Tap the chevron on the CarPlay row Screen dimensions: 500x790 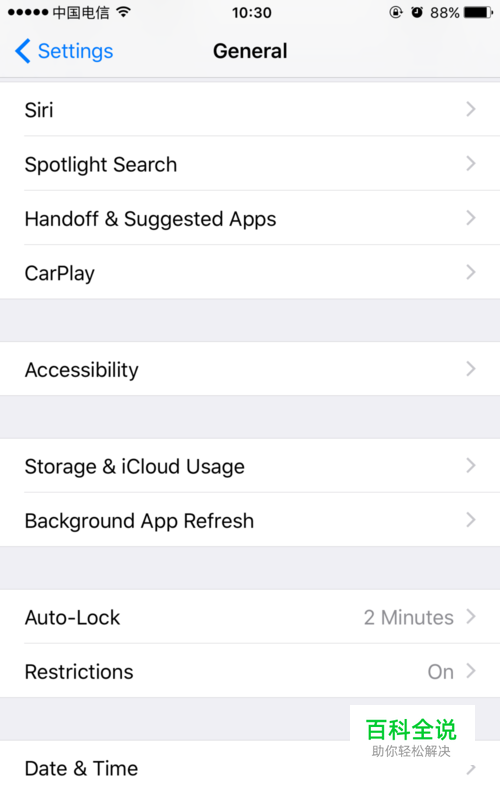click(471, 272)
